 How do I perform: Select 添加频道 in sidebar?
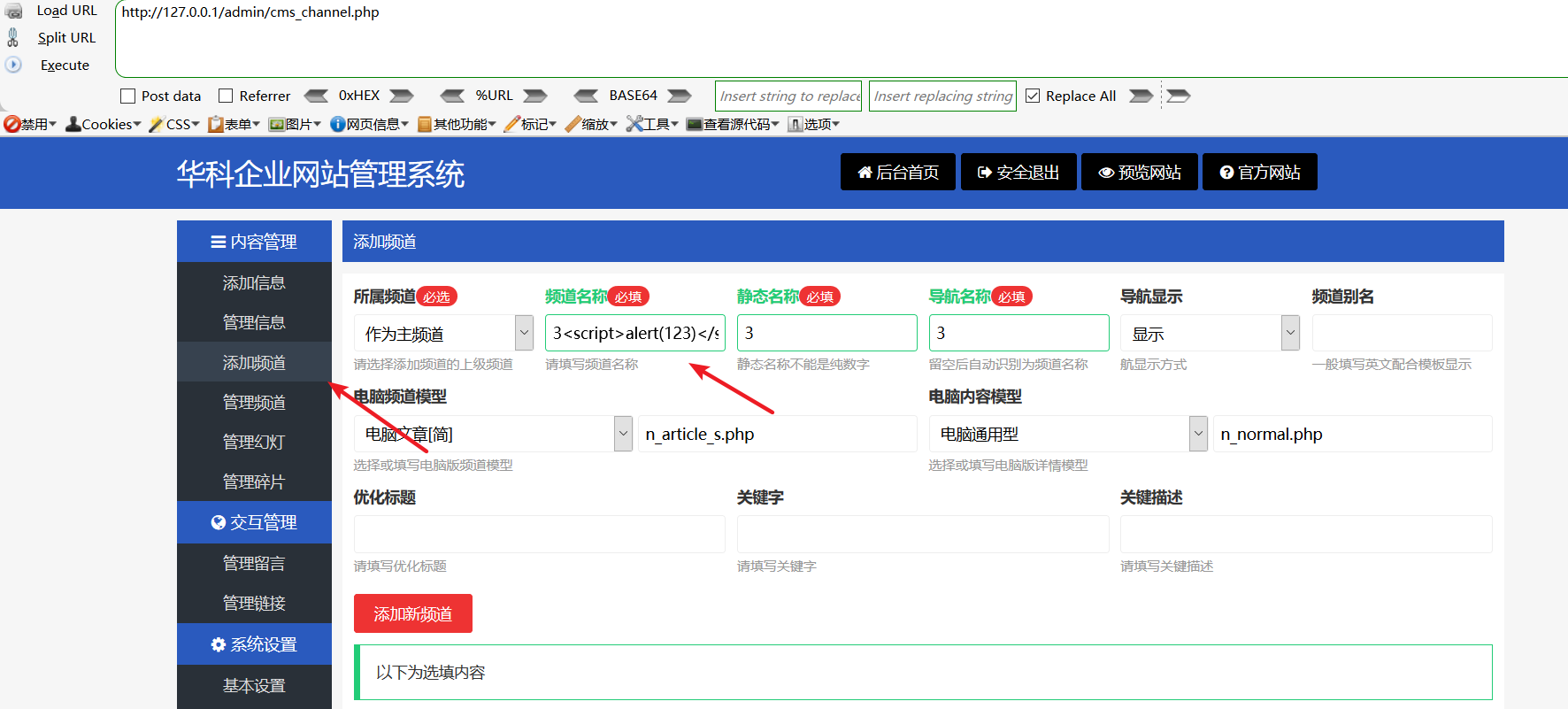(254, 362)
